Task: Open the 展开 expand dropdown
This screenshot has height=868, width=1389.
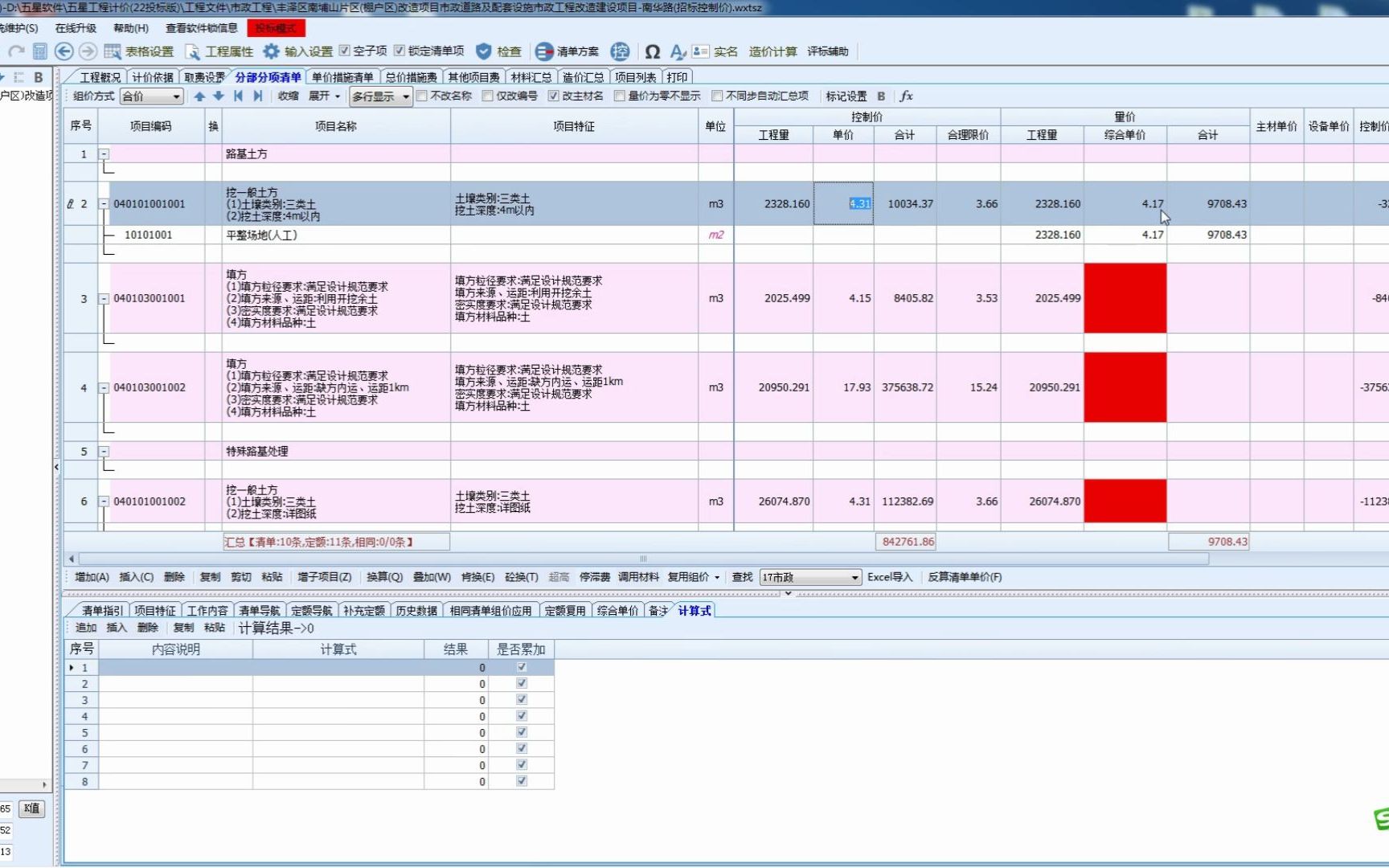Action: [325, 96]
